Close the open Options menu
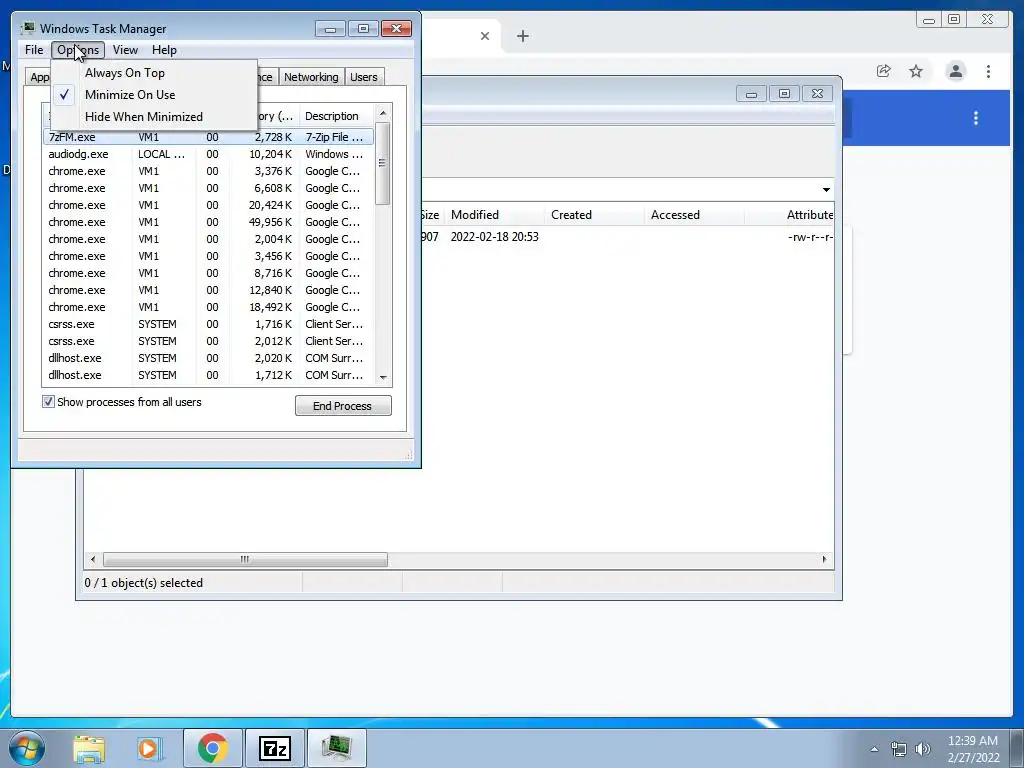1024x768 pixels. (78, 50)
